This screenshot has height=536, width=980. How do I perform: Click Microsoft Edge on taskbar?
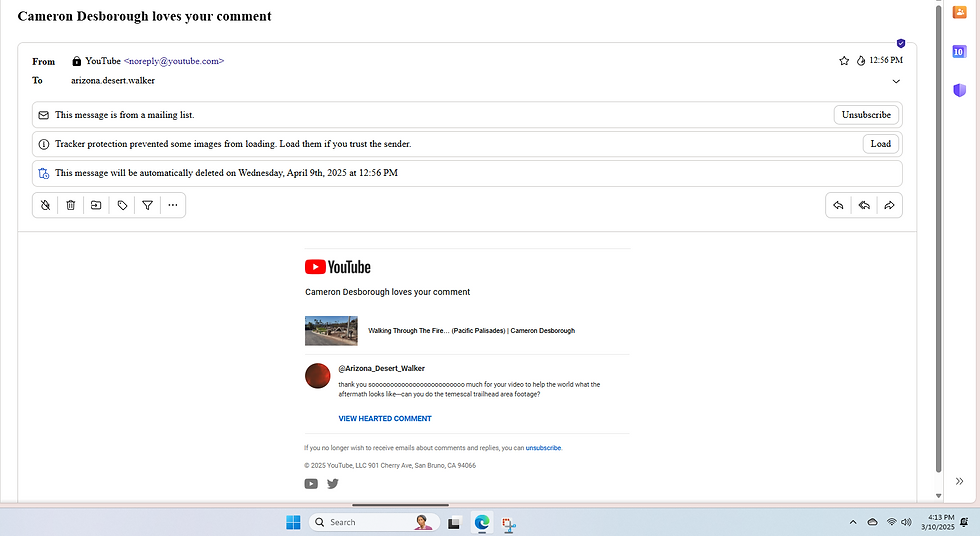pos(482,522)
